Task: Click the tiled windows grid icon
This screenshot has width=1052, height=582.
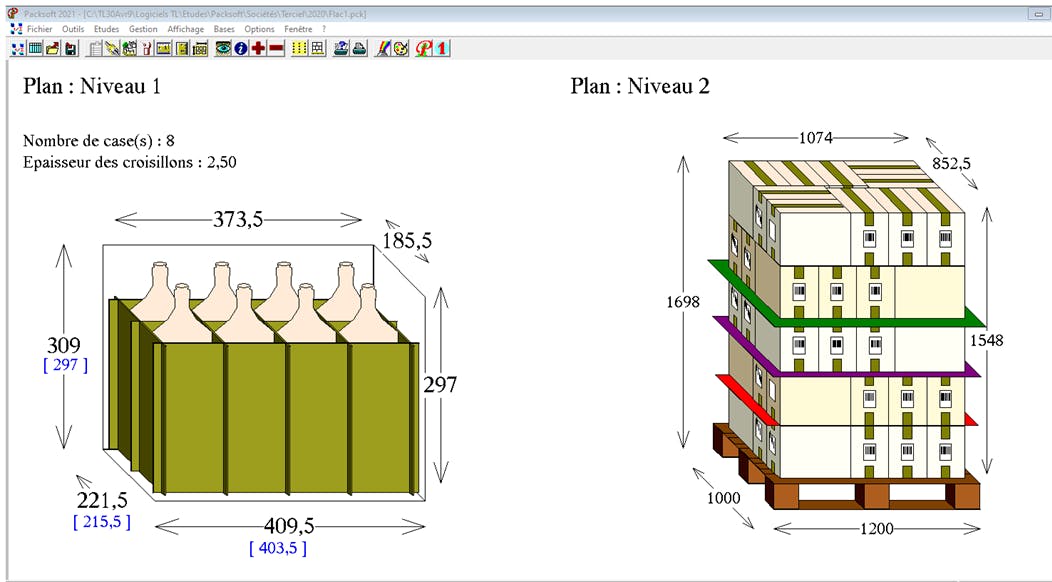Action: (x=317, y=48)
